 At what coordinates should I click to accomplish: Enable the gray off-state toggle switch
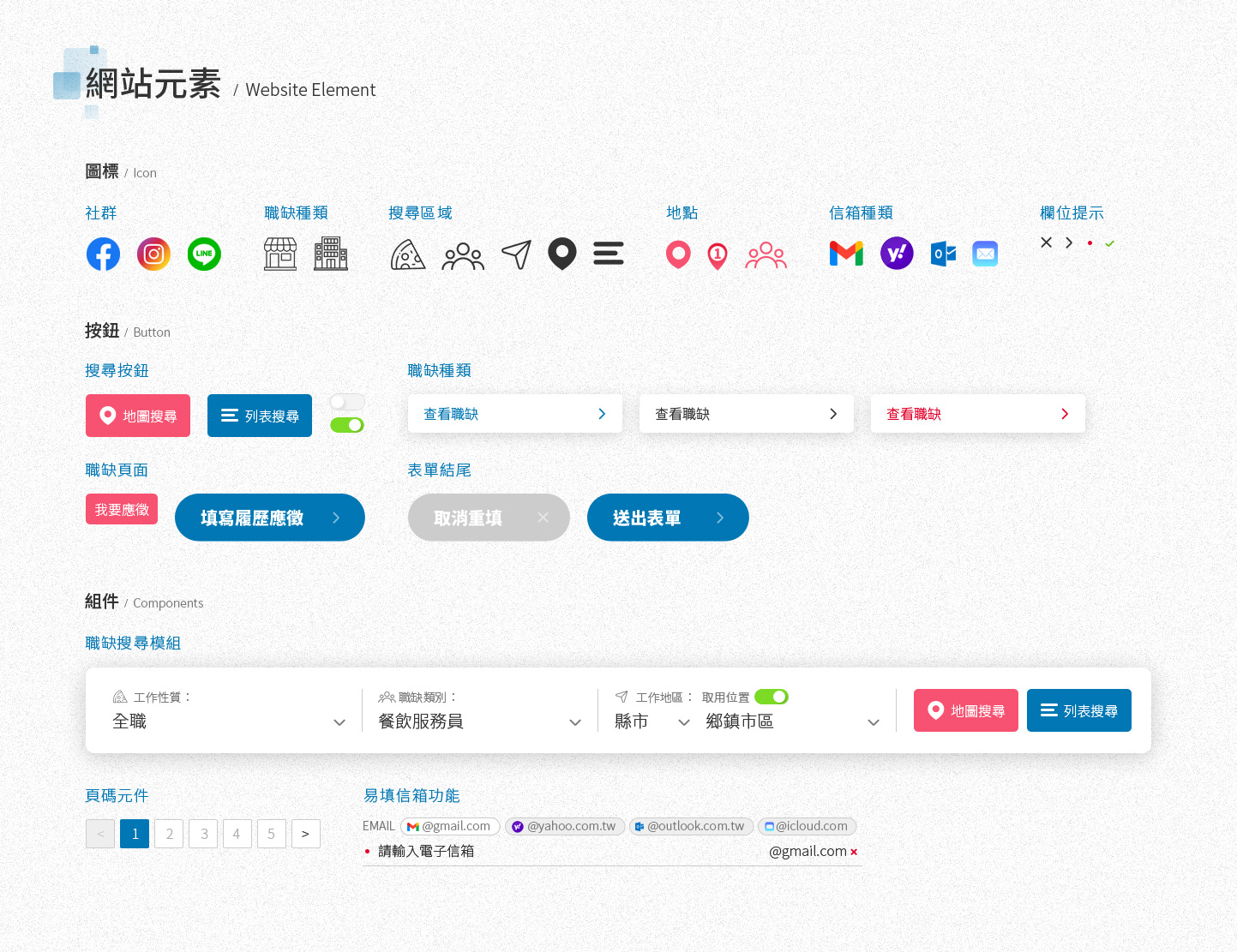[x=347, y=401]
